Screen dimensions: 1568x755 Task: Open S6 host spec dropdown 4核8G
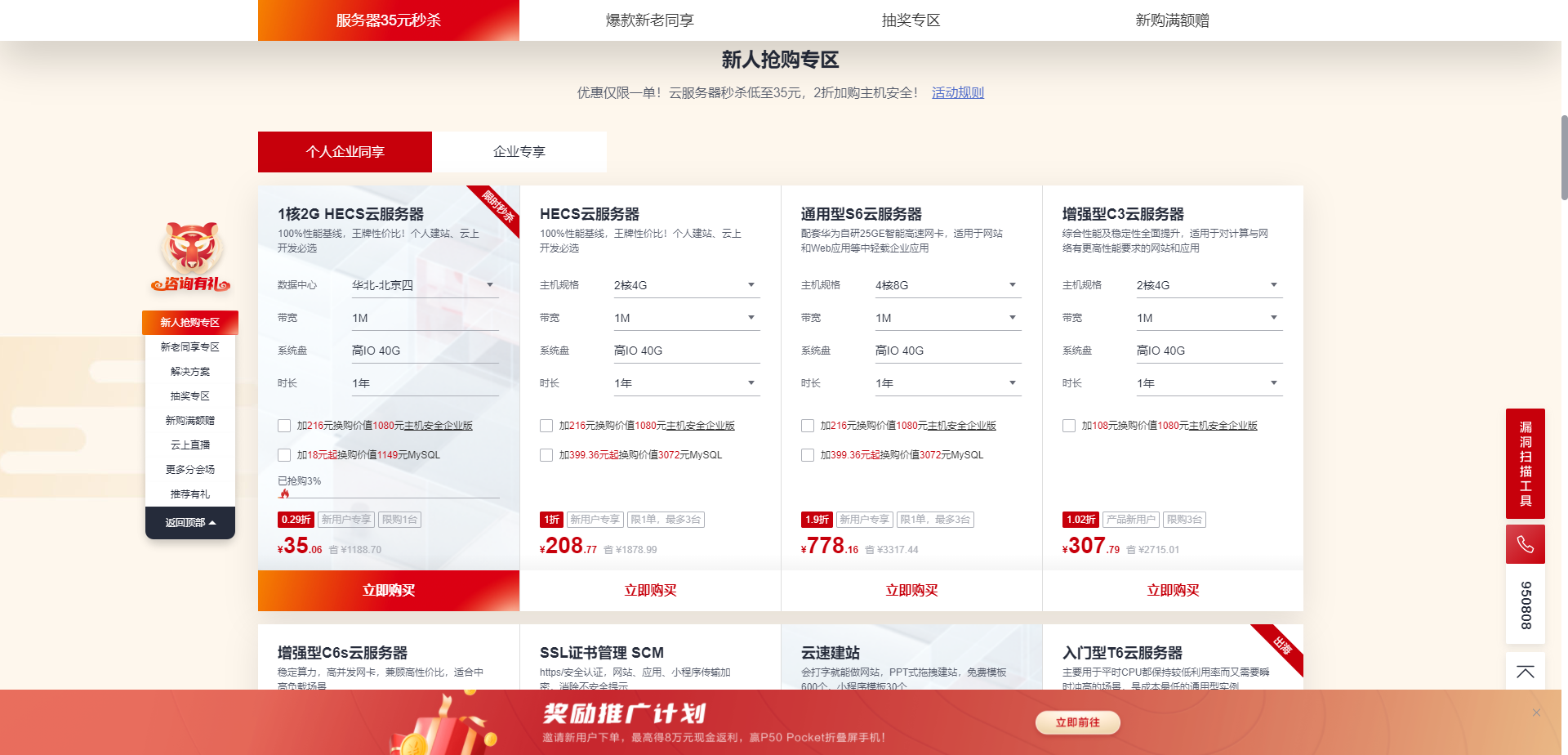point(948,285)
